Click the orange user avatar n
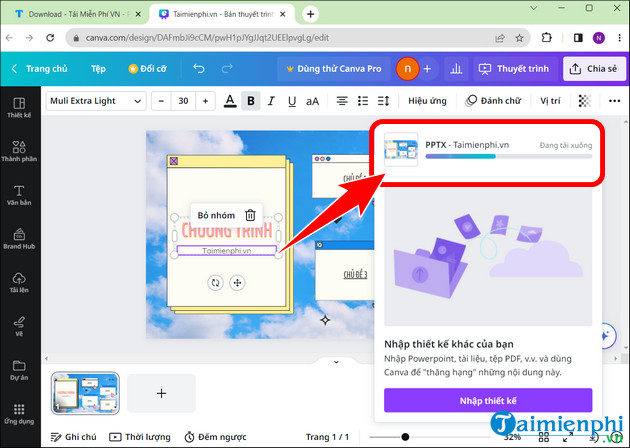 407,69
